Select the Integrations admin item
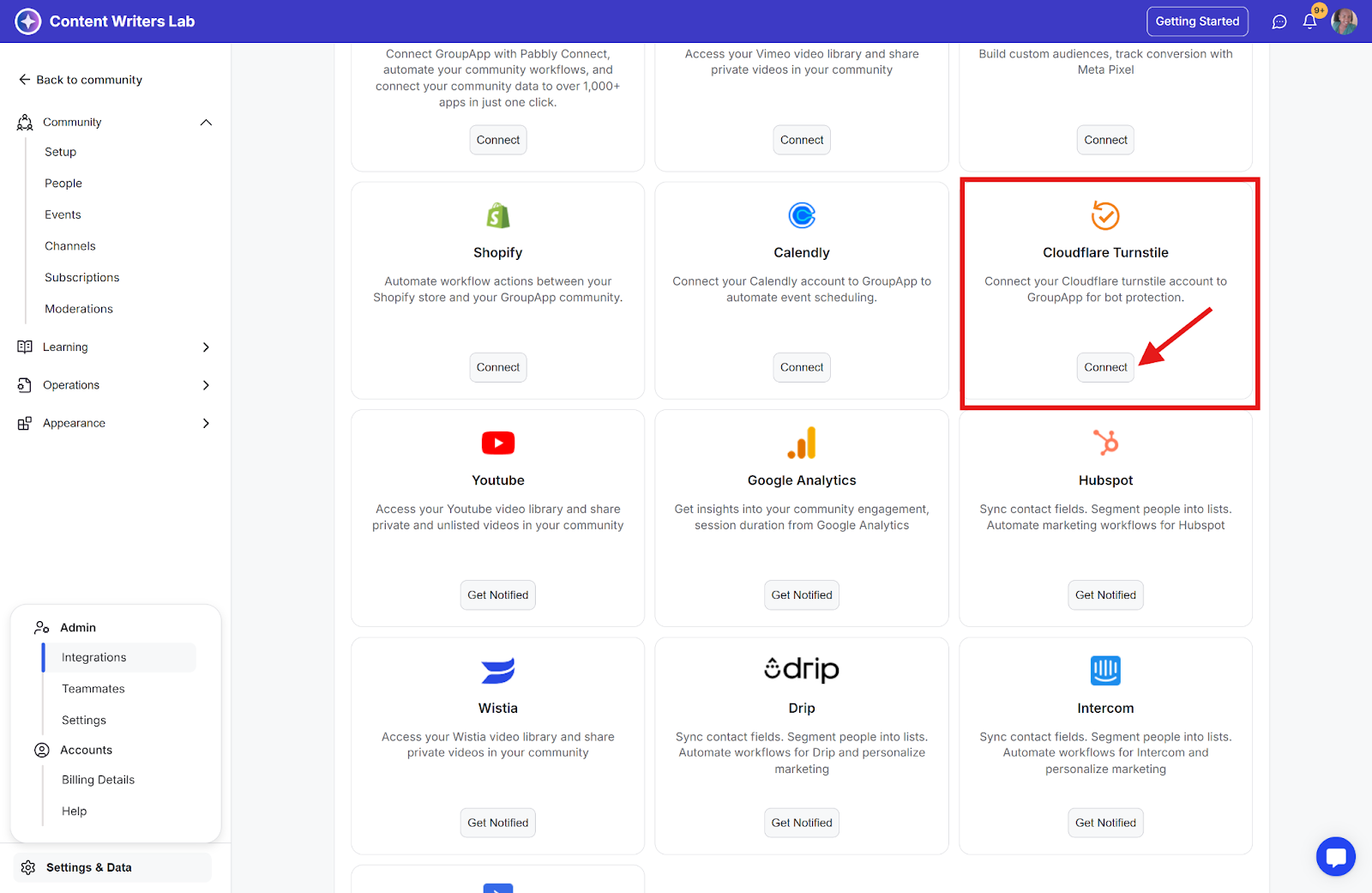Viewport: 1372px width, 893px height. tap(119, 657)
